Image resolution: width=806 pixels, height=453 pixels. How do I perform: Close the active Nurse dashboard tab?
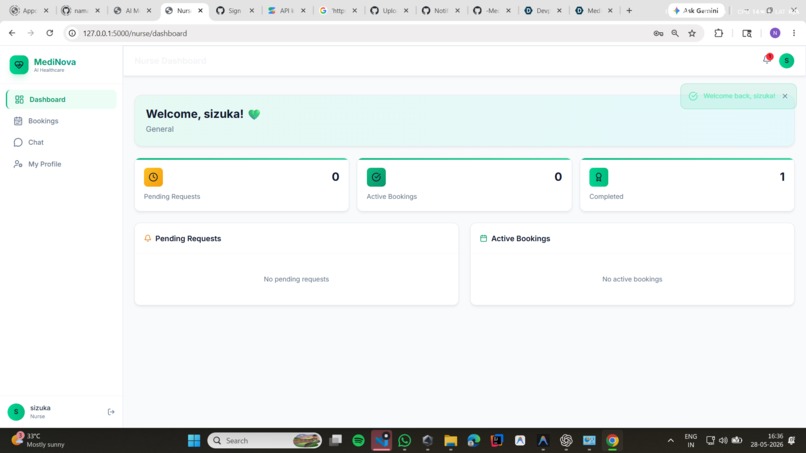point(200,10)
